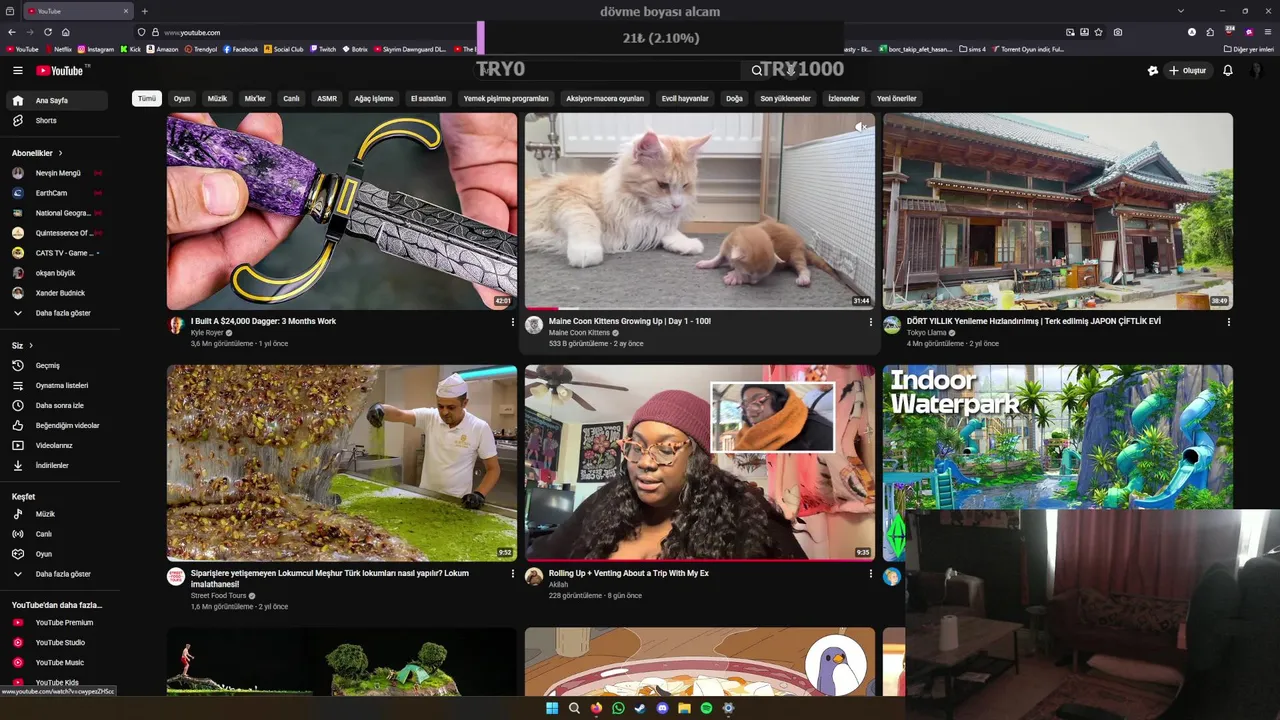The height and width of the screenshot is (720, 1280).
Task: Open Xander Budnick subscription channel
Action: [x=56, y=293]
